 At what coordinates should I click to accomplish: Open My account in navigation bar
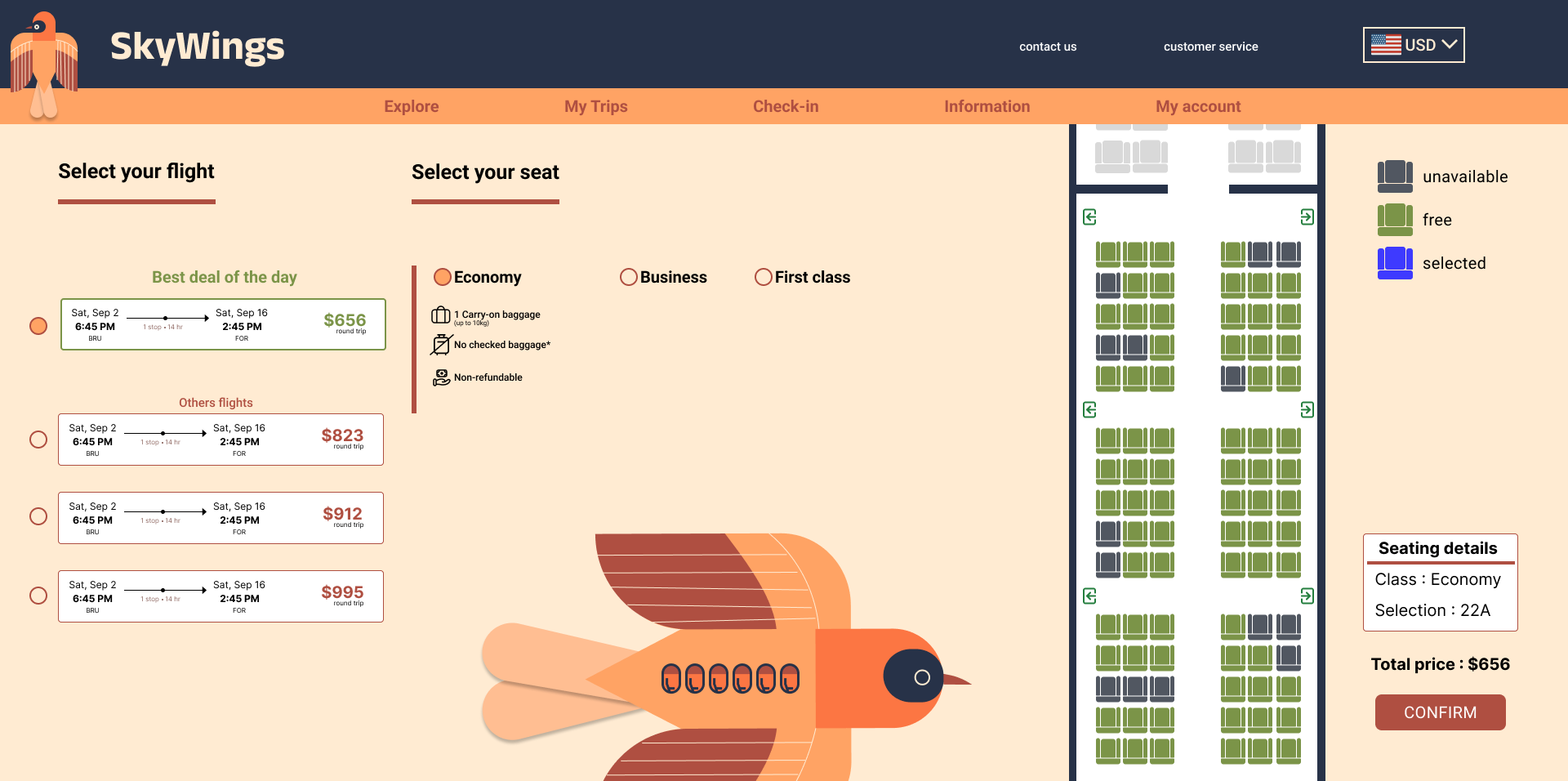click(1197, 107)
